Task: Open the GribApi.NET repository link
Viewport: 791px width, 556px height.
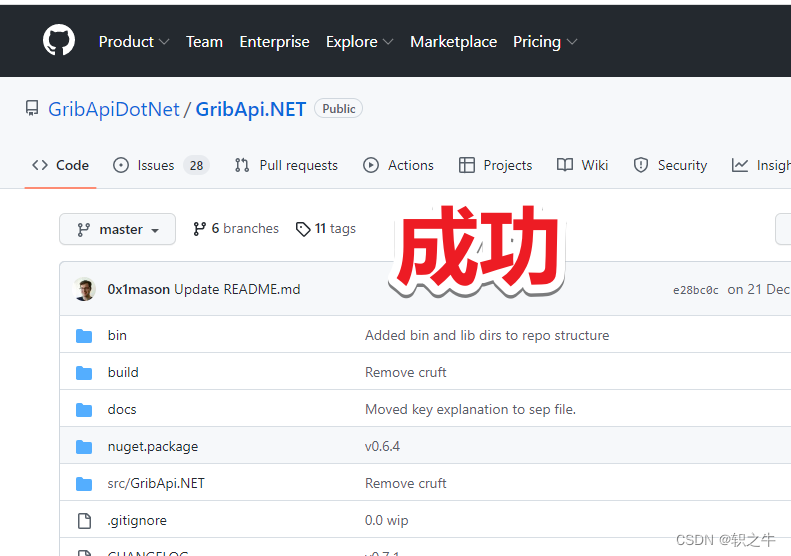Action: click(x=251, y=109)
